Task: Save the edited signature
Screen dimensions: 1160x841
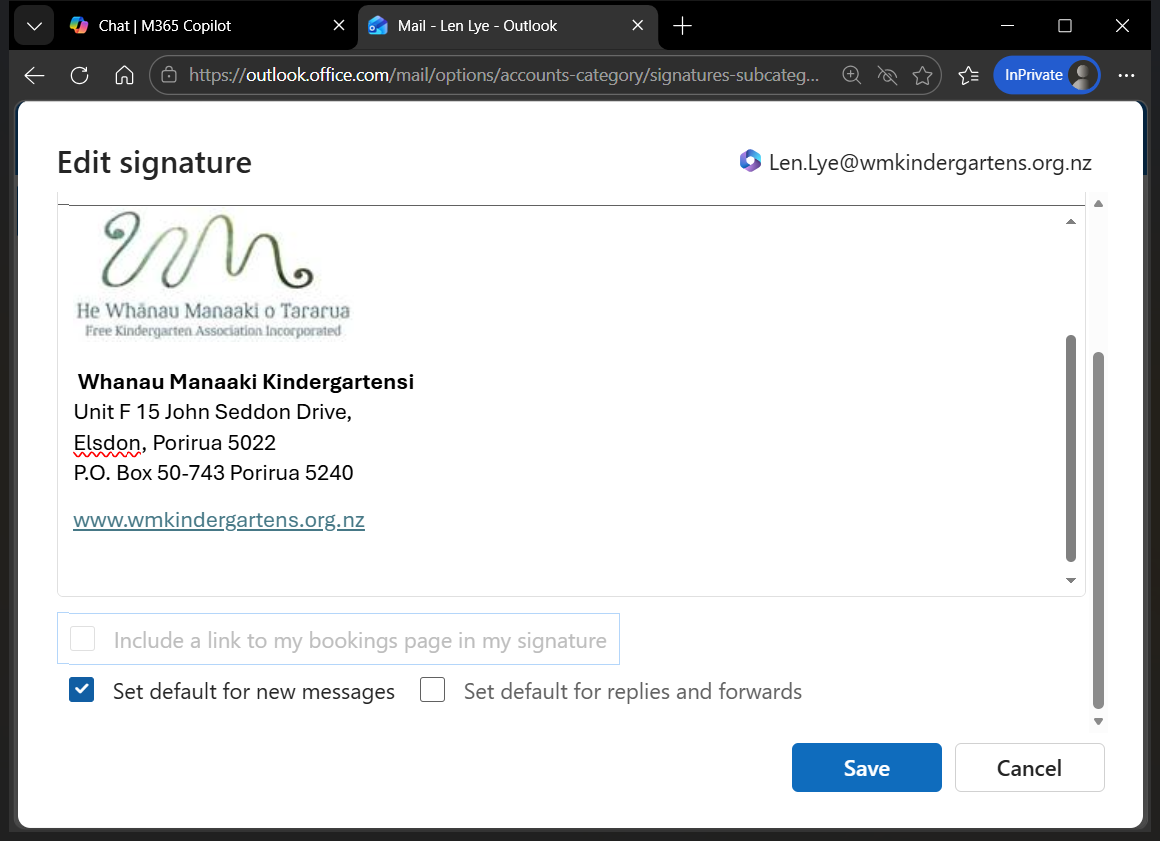Action: pos(866,768)
